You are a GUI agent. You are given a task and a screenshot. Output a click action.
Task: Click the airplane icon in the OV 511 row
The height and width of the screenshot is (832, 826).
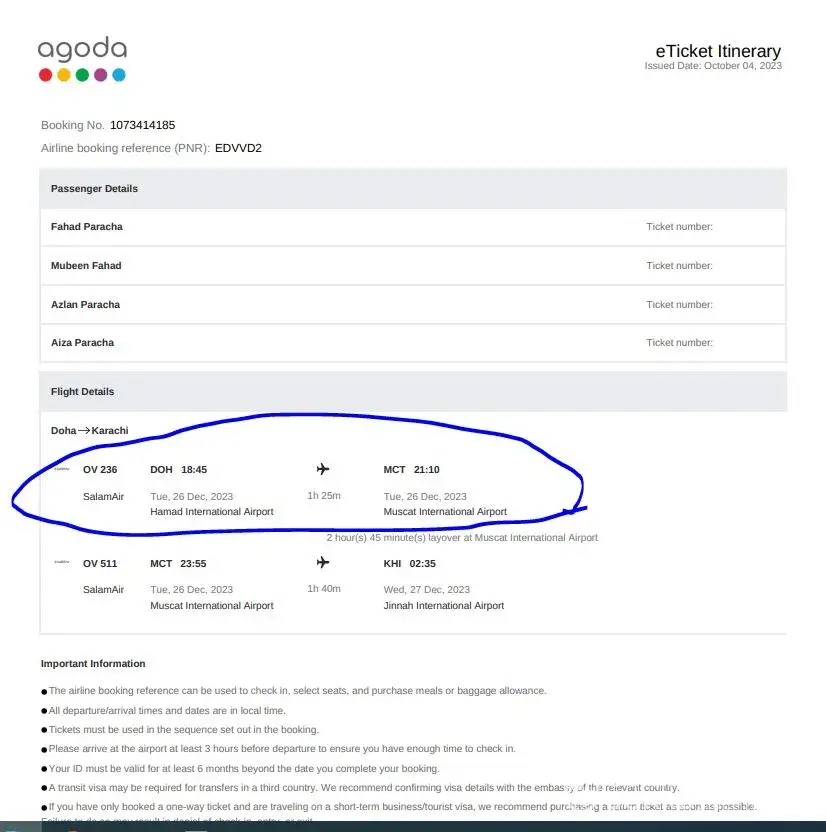coord(323,562)
